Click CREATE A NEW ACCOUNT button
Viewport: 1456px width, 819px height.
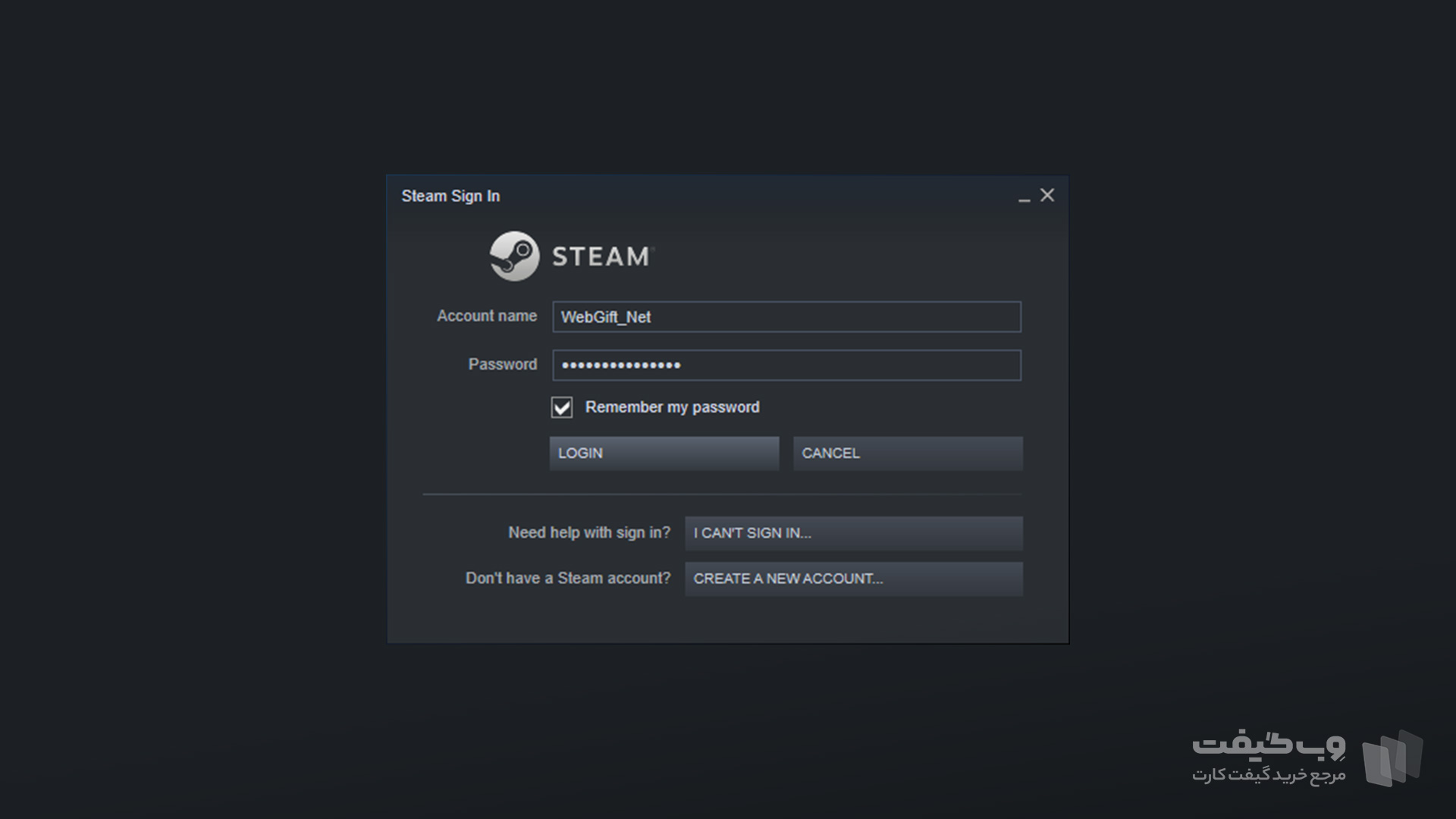tap(854, 579)
